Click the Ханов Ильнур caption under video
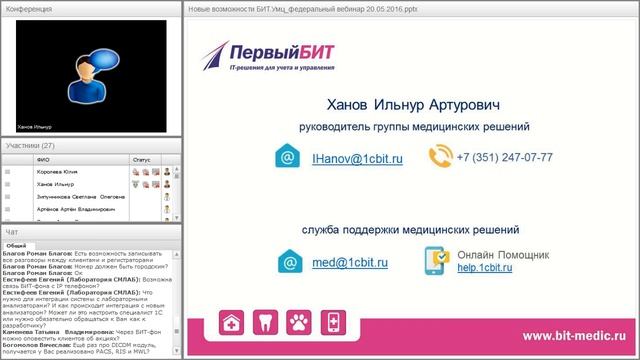The image size is (640, 360). click(x=34, y=127)
